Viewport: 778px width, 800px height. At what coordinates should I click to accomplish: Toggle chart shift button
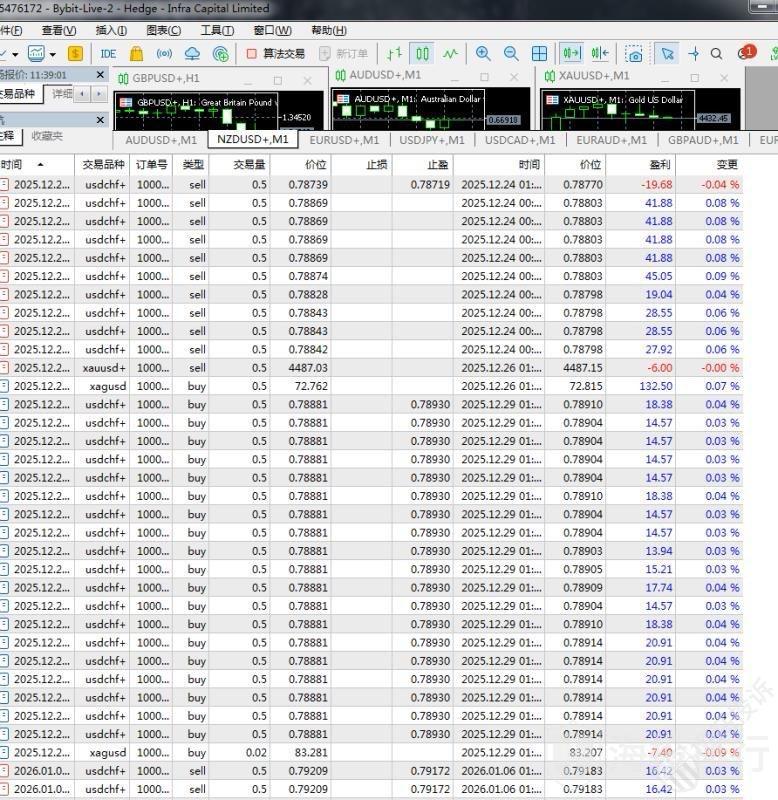(x=600, y=53)
